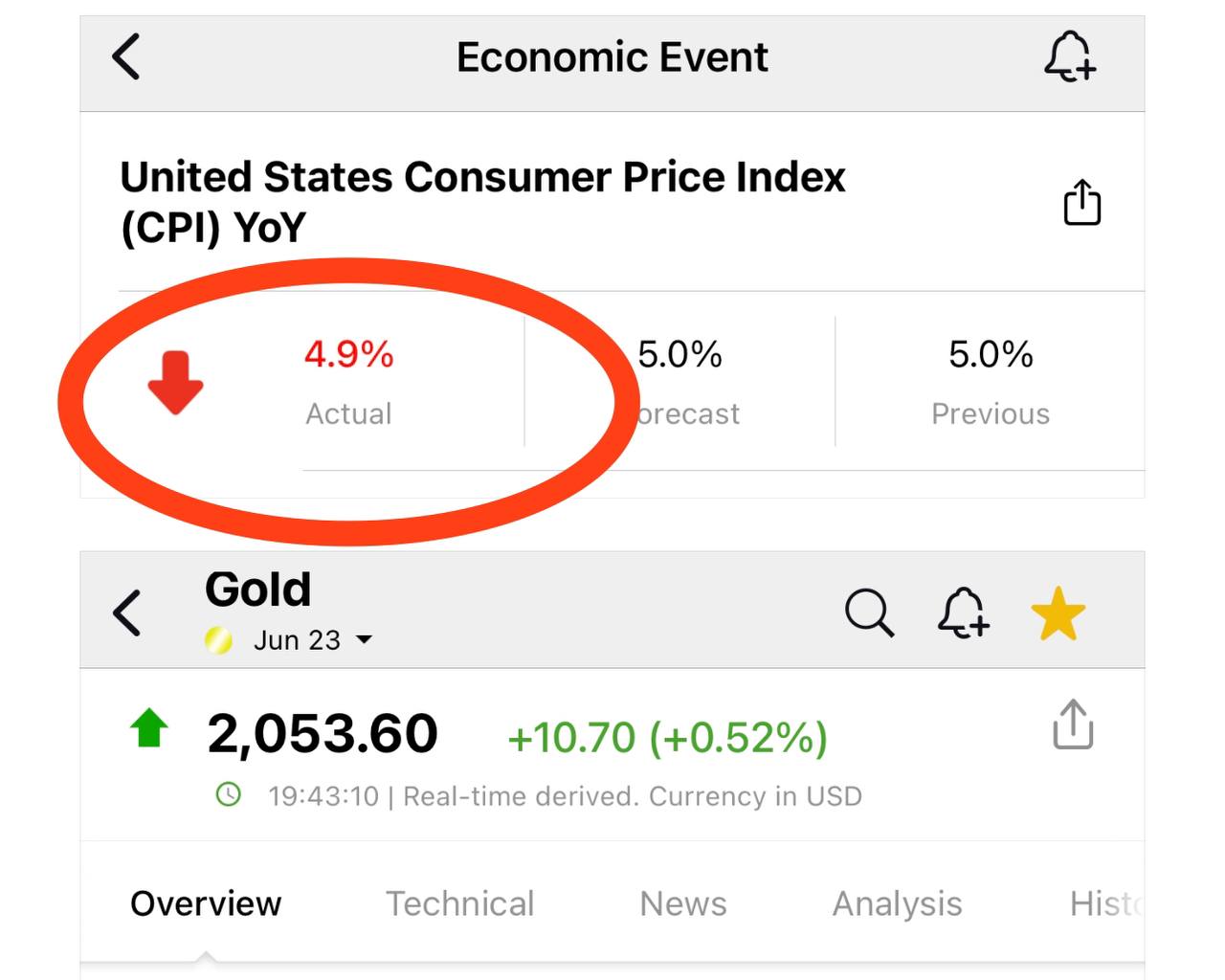The image size is (1225, 980).
Task: Go back from the Economic Event screen
Action: [x=126, y=56]
